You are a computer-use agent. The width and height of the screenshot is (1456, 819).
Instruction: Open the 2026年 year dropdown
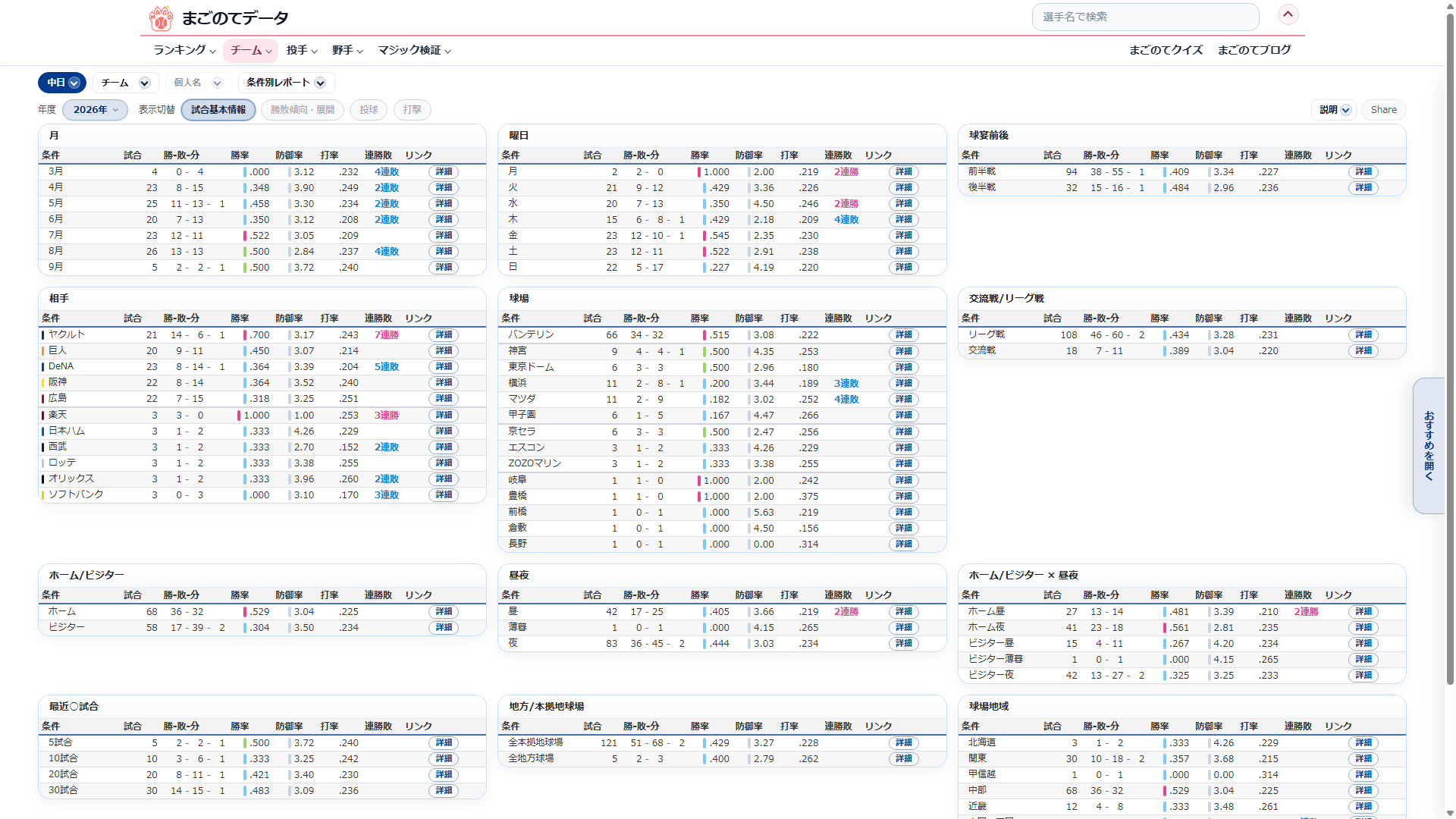(x=96, y=110)
